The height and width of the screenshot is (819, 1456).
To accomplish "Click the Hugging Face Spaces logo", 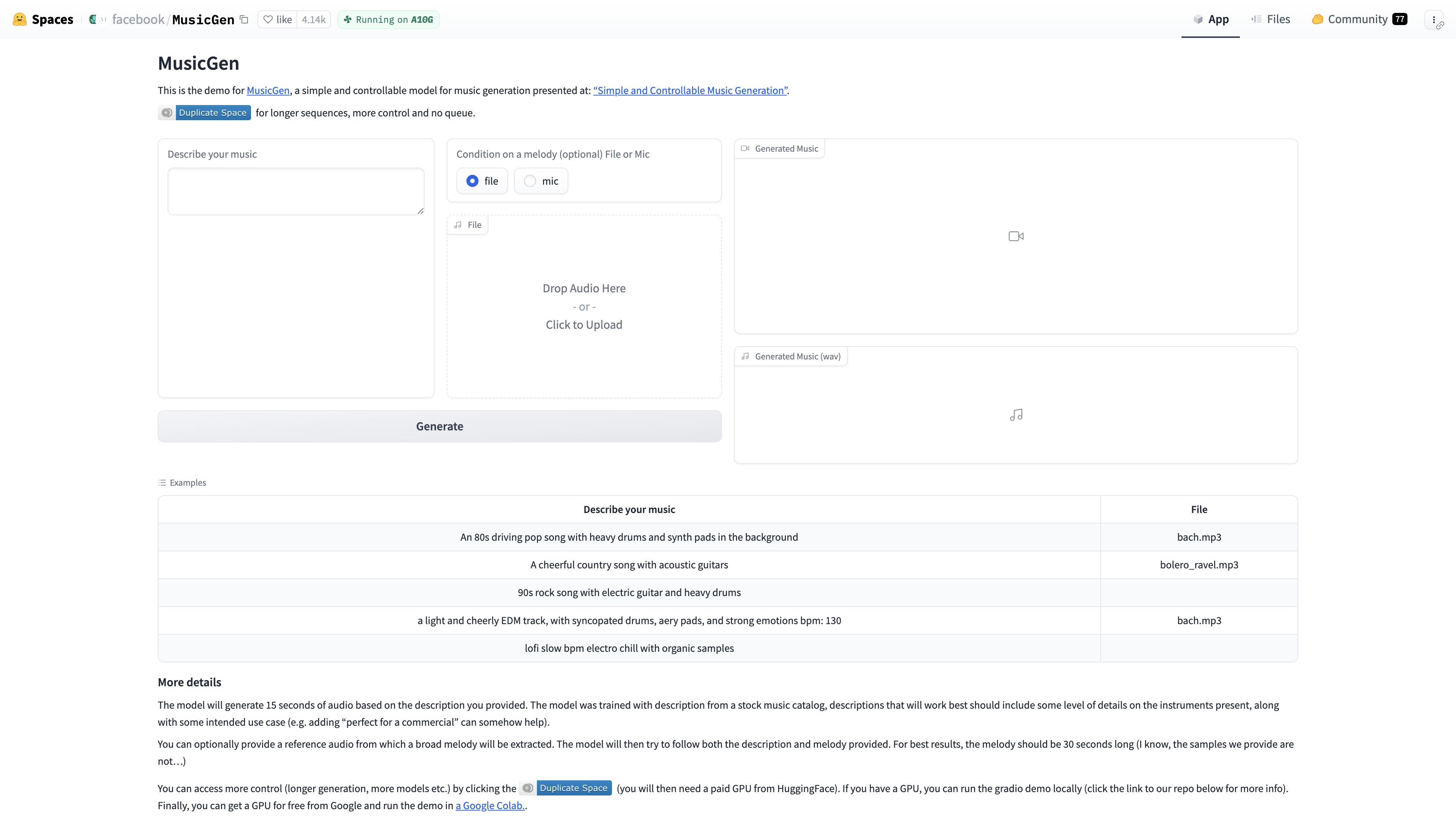I will click(20, 19).
